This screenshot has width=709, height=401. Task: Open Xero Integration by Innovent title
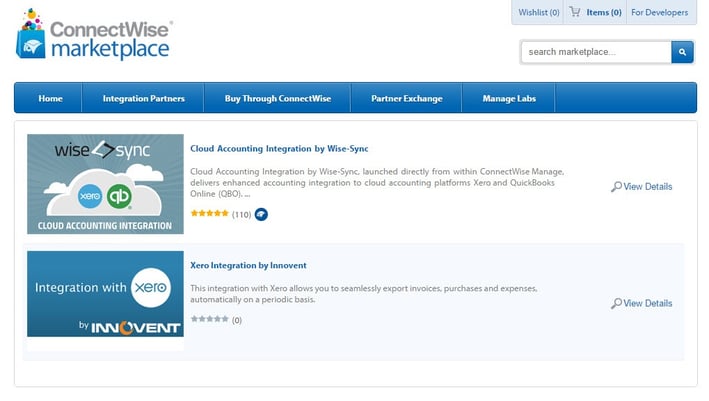click(x=248, y=265)
